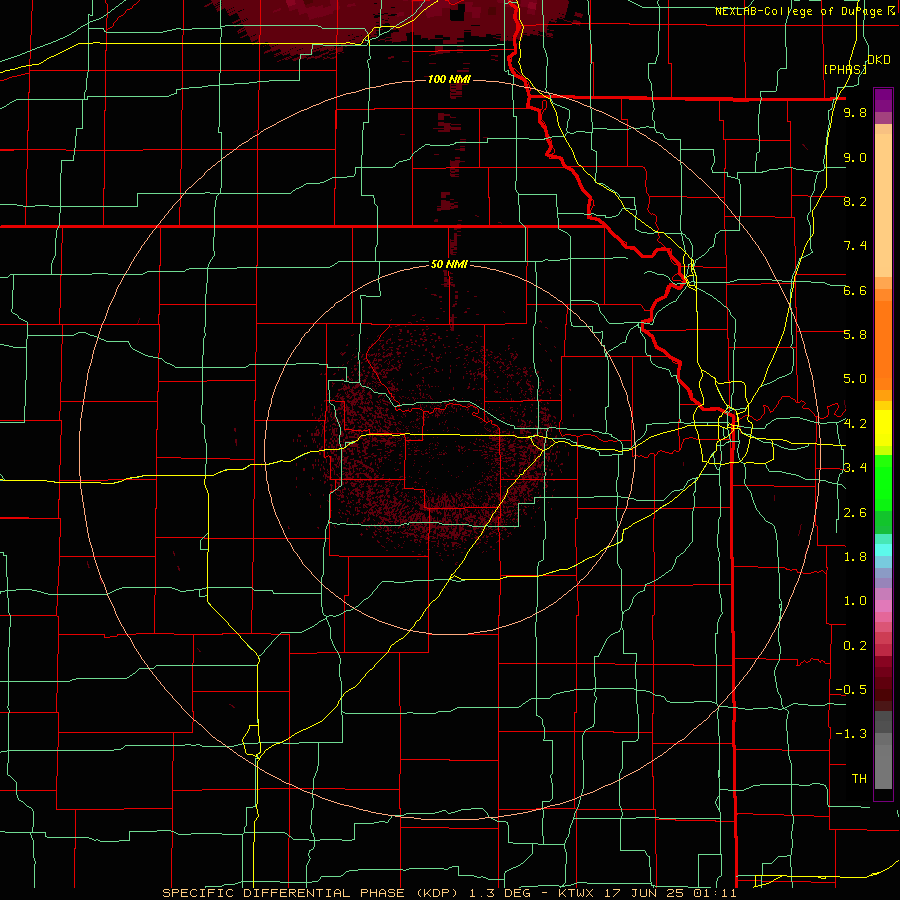Screen dimensions: 900x900
Task: Click the pink color bar segment
Action: (883, 606)
